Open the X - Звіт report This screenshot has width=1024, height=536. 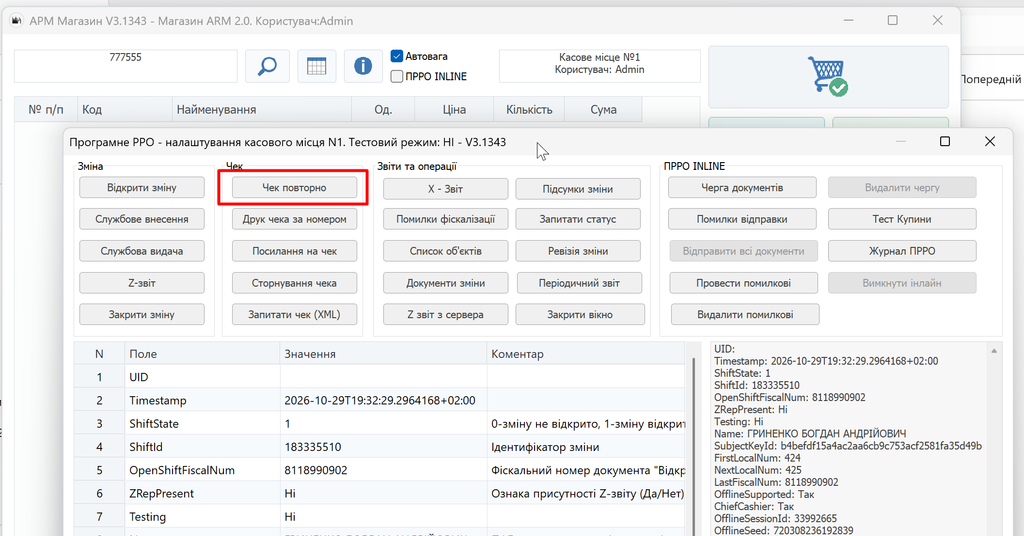[x=445, y=189]
